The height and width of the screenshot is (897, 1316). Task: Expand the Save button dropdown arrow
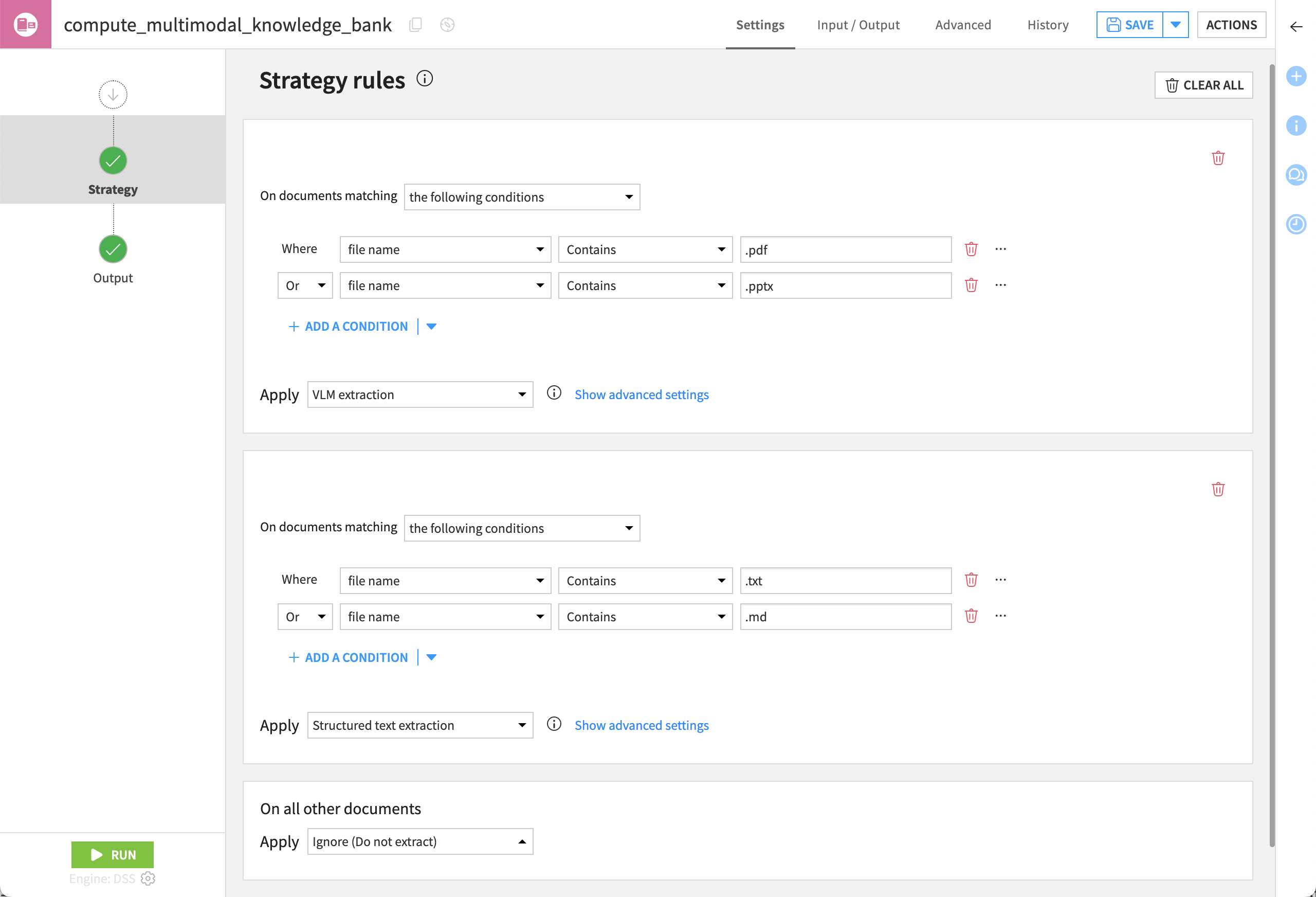[1176, 25]
